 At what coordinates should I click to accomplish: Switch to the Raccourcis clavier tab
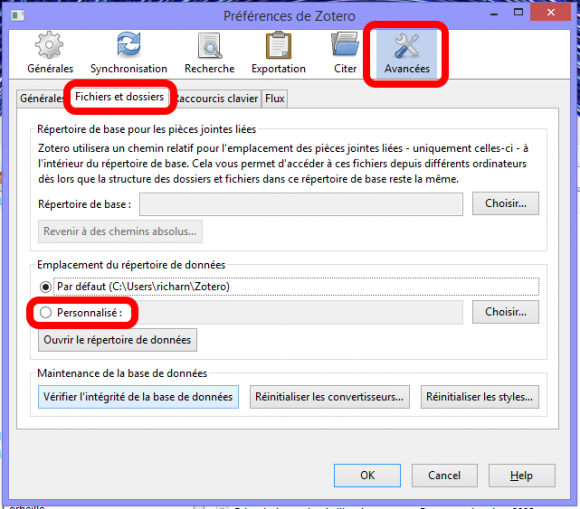point(217,99)
